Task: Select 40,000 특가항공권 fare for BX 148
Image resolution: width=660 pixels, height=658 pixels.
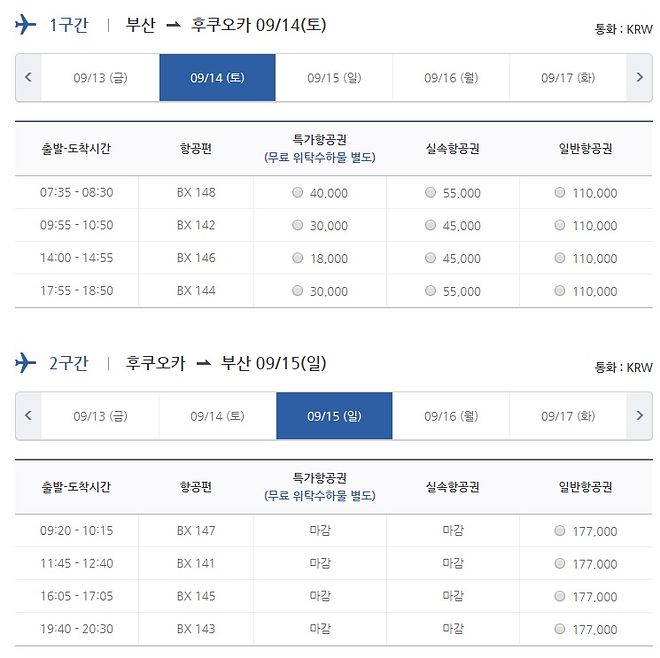Action: pyautogui.click(x=297, y=193)
